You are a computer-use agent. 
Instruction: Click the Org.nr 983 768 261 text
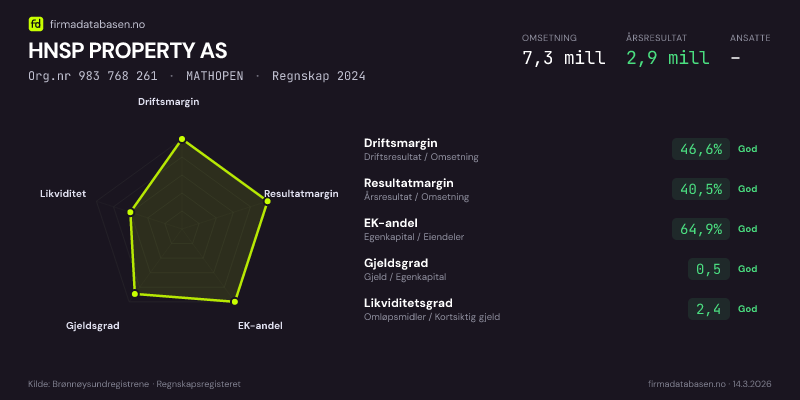[x=93, y=76]
